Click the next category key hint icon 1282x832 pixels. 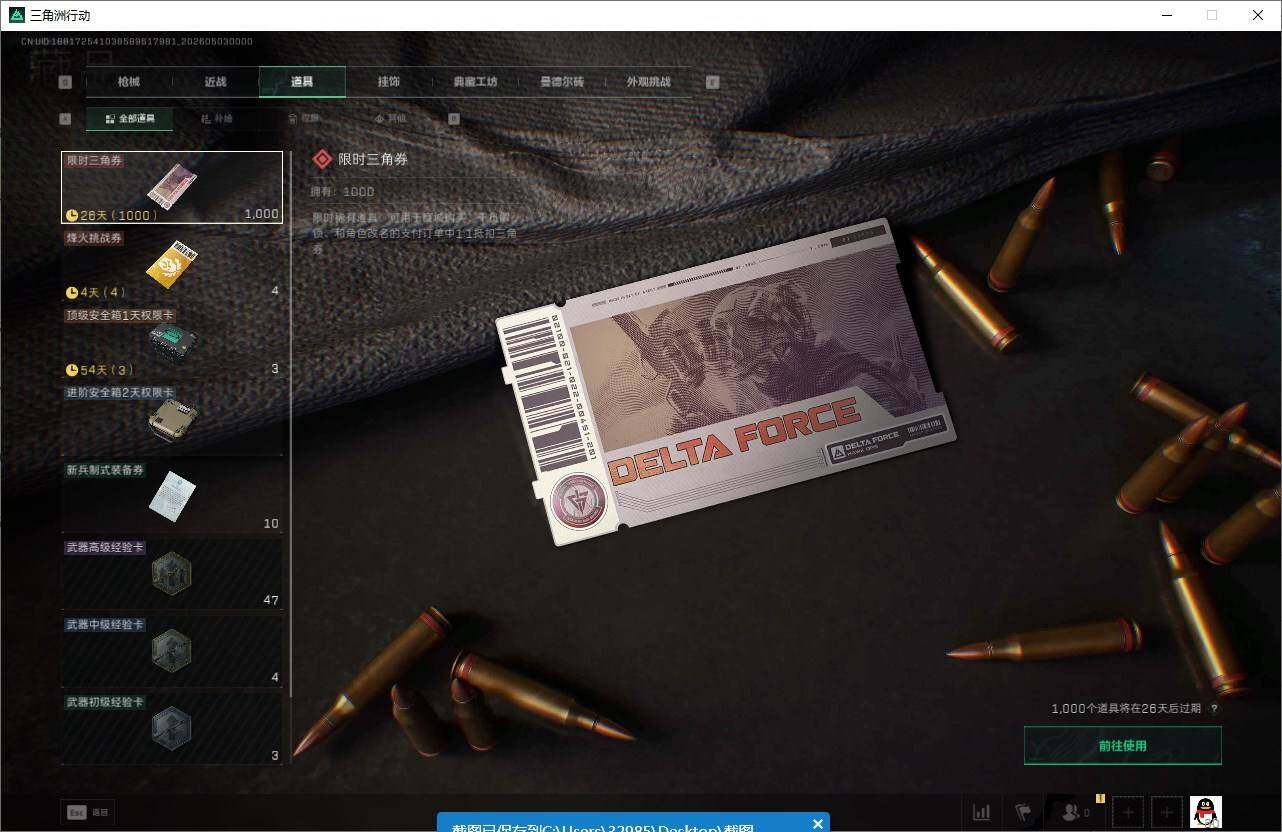point(713,82)
